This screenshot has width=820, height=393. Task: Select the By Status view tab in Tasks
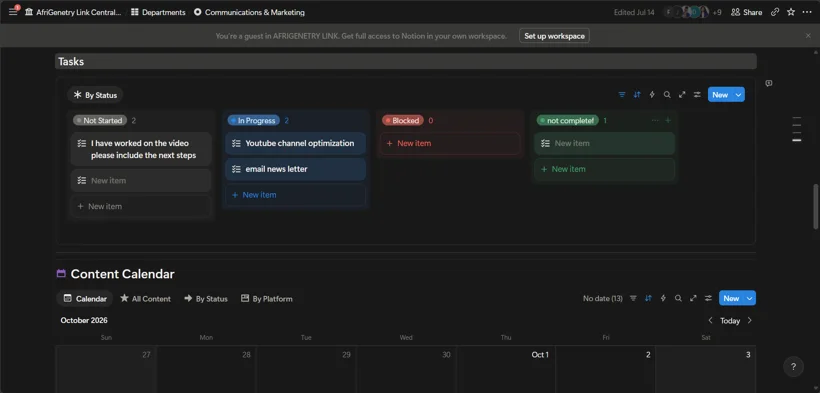coord(95,95)
